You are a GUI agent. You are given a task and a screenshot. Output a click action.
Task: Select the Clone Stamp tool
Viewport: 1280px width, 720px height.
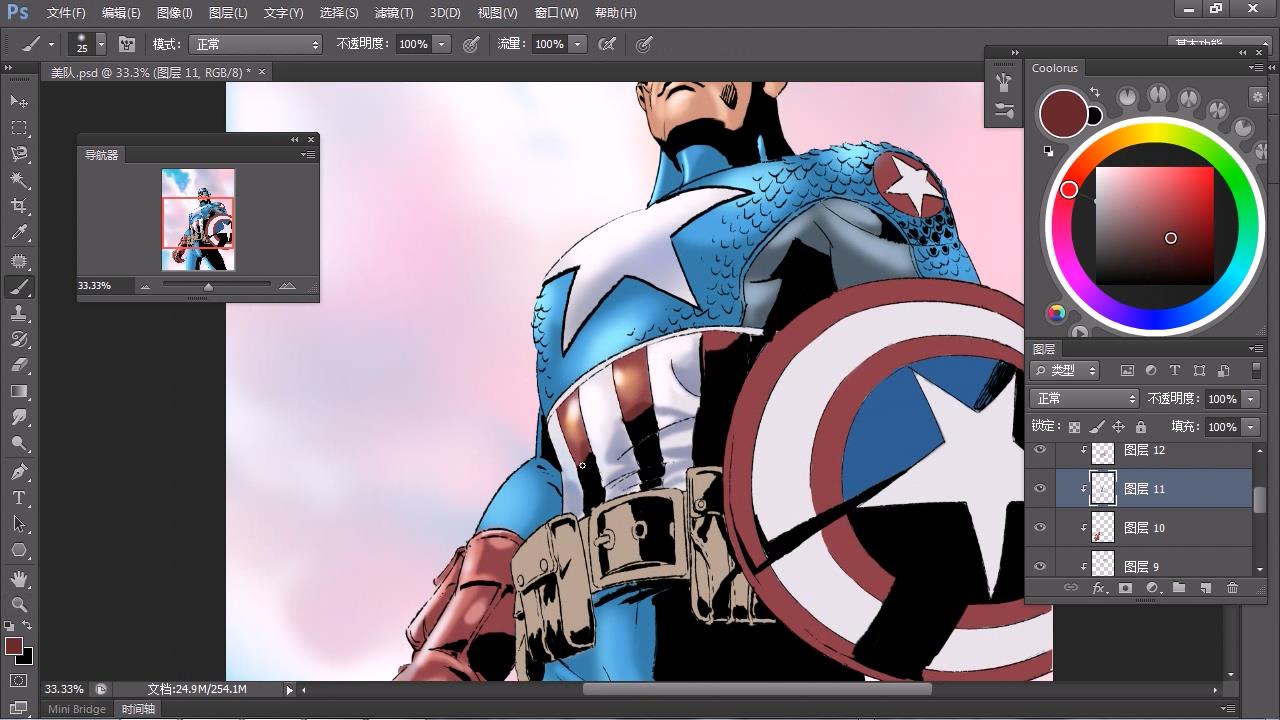tap(19, 313)
